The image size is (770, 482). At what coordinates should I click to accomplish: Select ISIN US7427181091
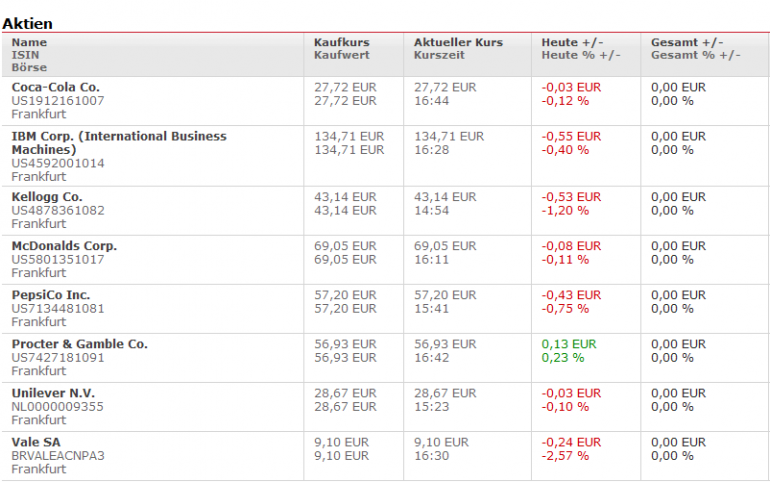[x=58, y=358]
